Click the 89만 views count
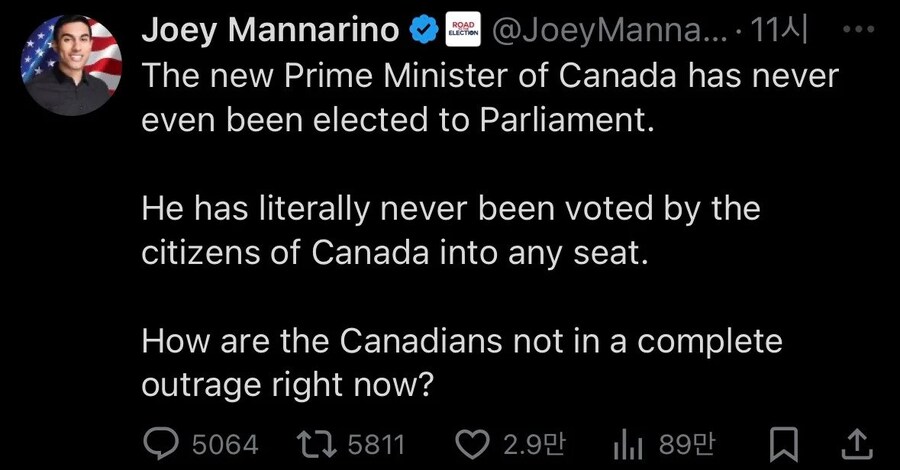Viewport: 900px width, 470px height. 687,443
